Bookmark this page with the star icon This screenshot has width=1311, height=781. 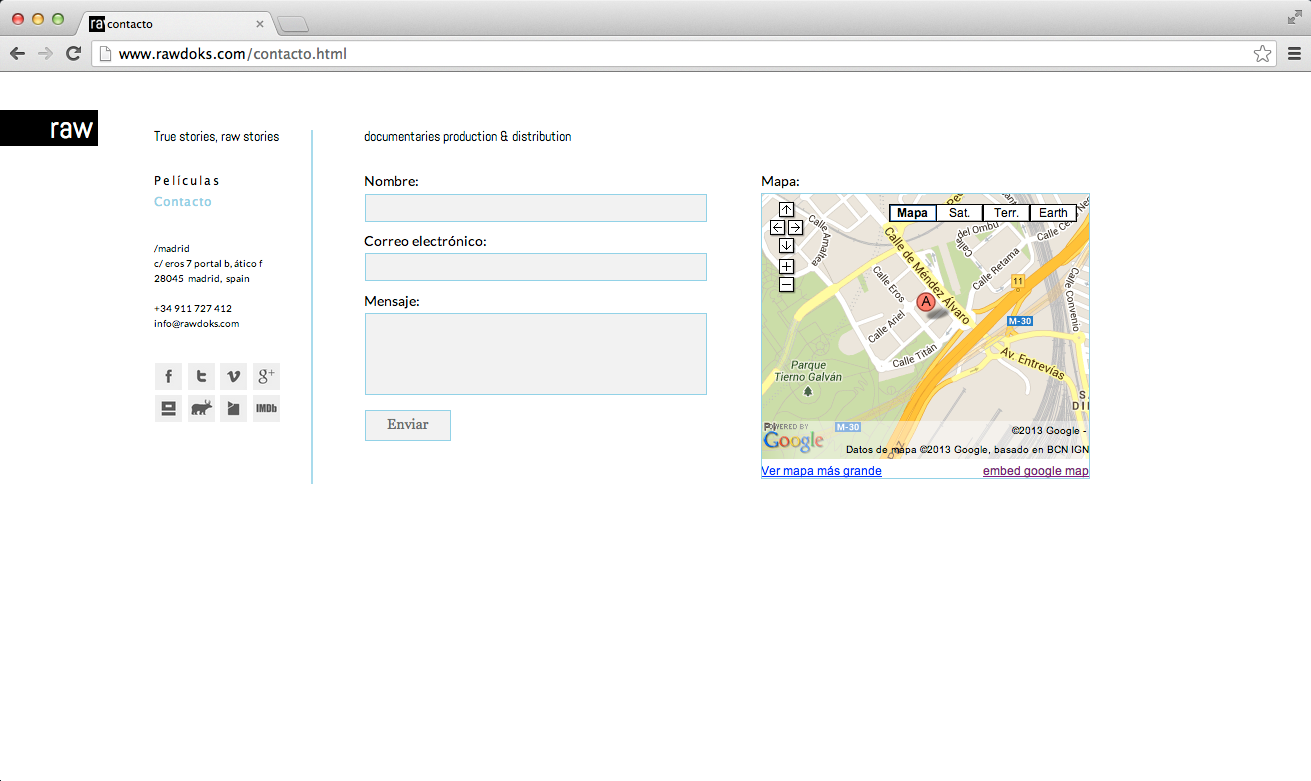click(x=1262, y=53)
